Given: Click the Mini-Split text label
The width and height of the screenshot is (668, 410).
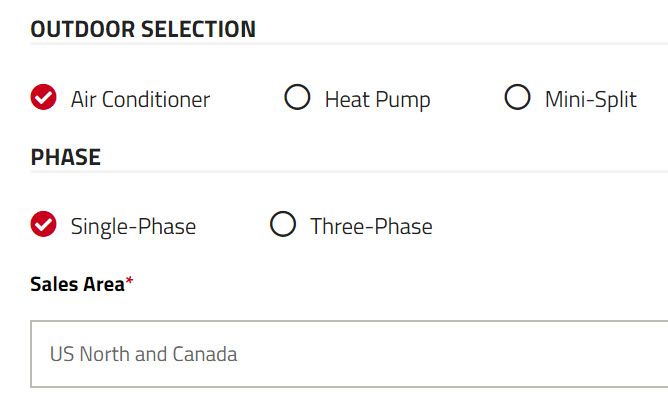Looking at the screenshot, I should click(591, 100).
